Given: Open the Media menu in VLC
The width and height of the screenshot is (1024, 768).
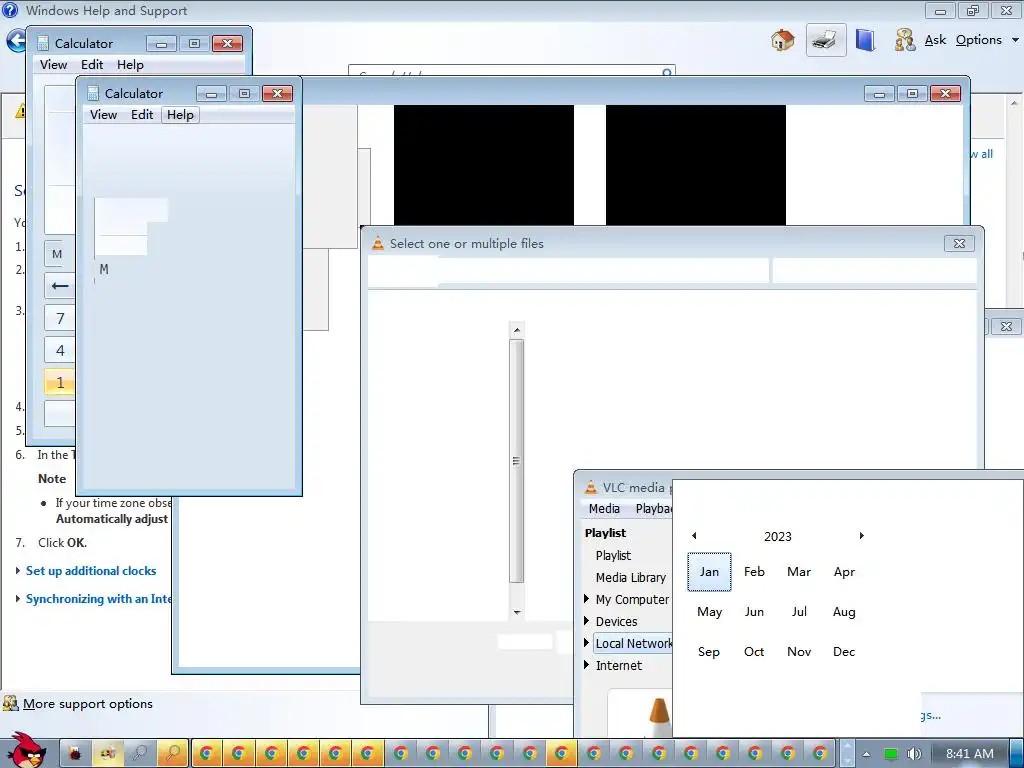Looking at the screenshot, I should coord(604,508).
